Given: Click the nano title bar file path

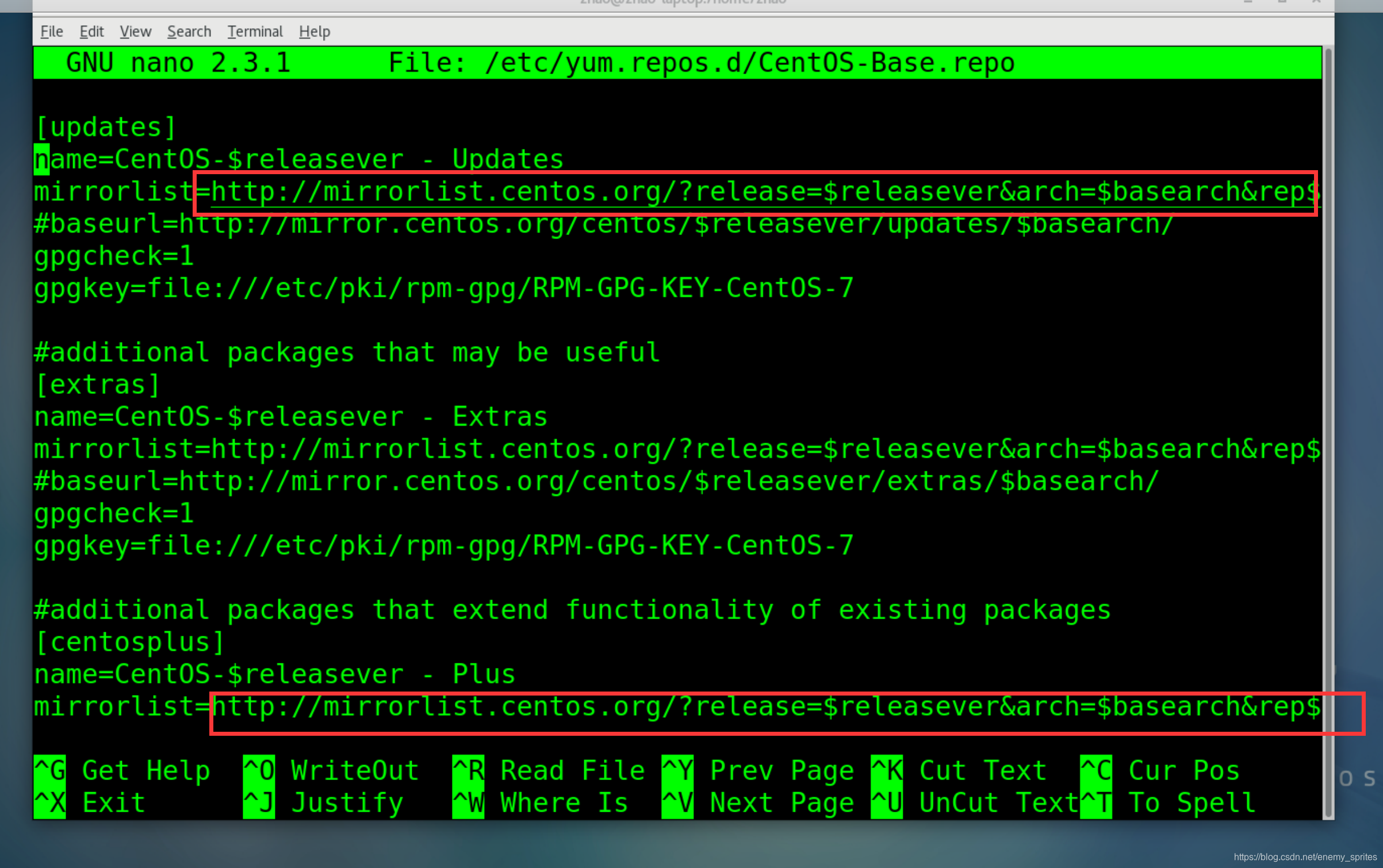Looking at the screenshot, I should click(x=749, y=63).
